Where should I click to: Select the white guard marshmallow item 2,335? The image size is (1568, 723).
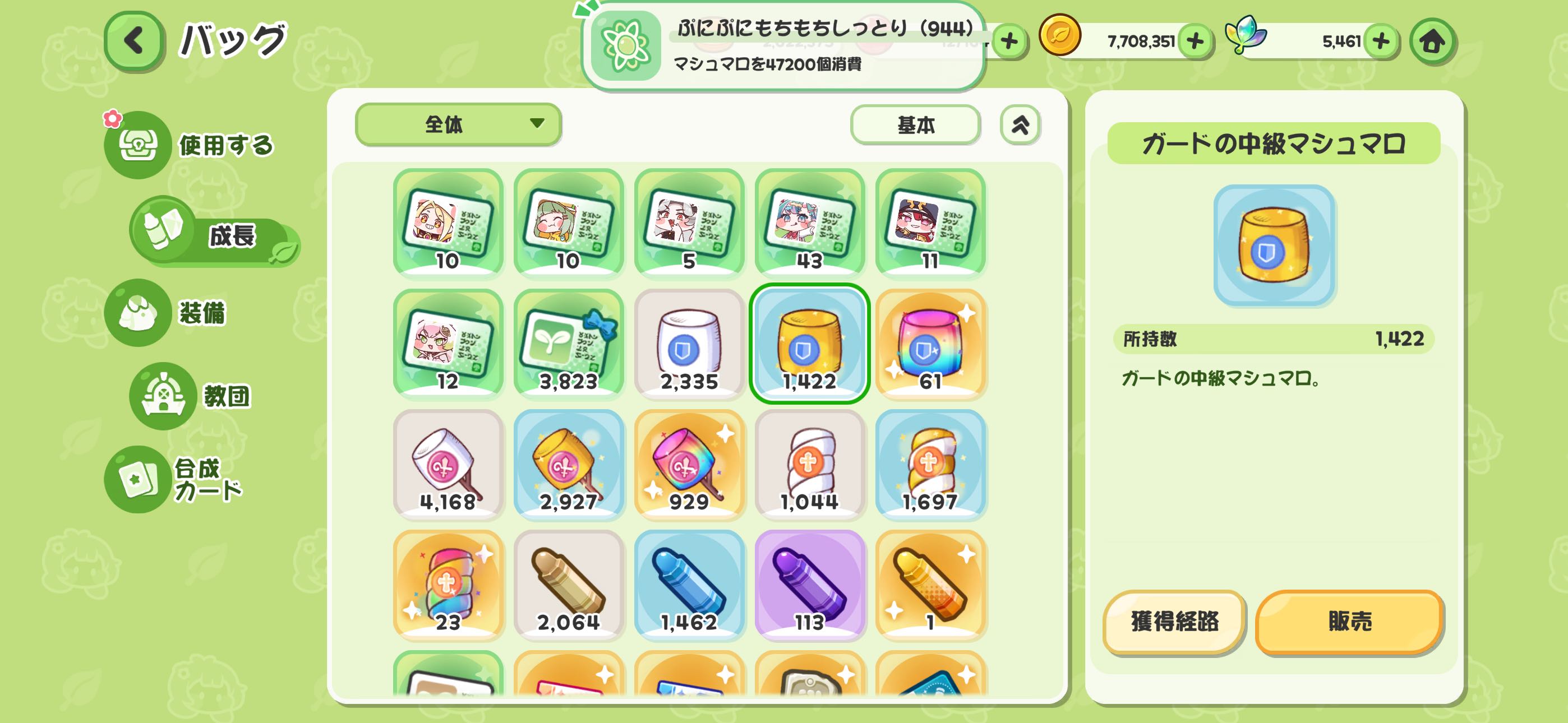click(689, 345)
